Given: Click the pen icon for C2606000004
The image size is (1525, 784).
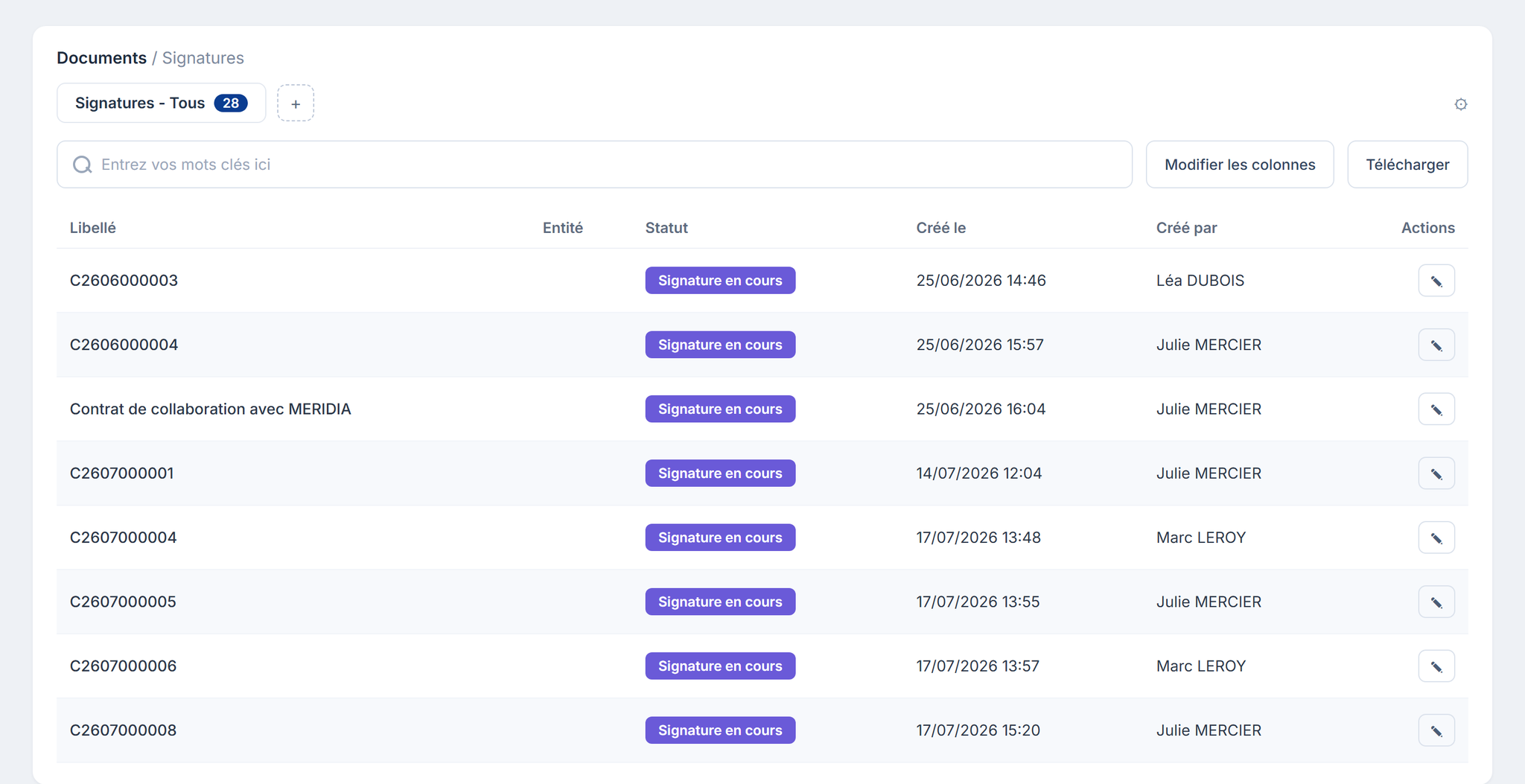Looking at the screenshot, I should (1436, 345).
